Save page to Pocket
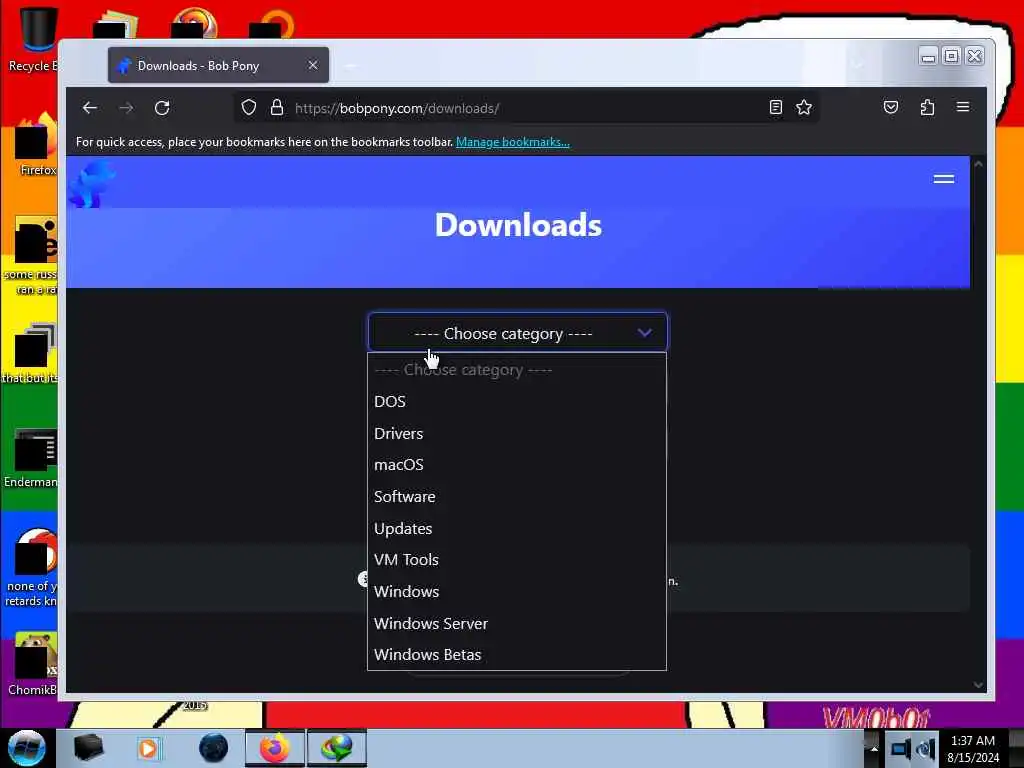The image size is (1024, 768). tap(891, 107)
